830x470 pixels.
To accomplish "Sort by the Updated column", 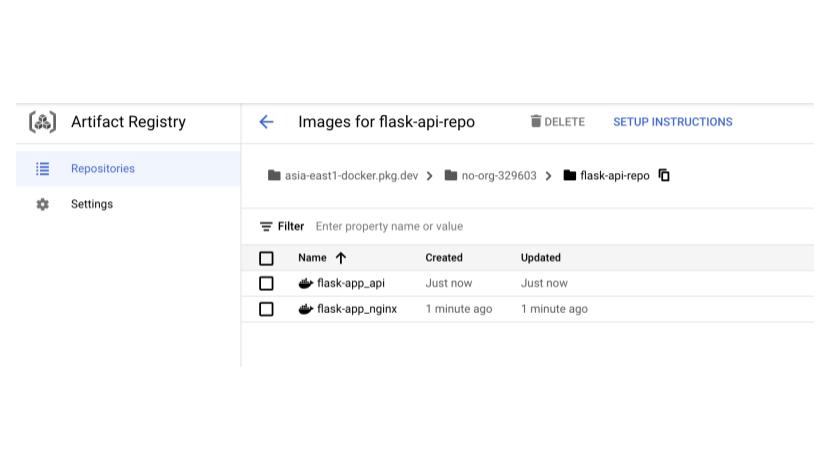I will (540, 258).
